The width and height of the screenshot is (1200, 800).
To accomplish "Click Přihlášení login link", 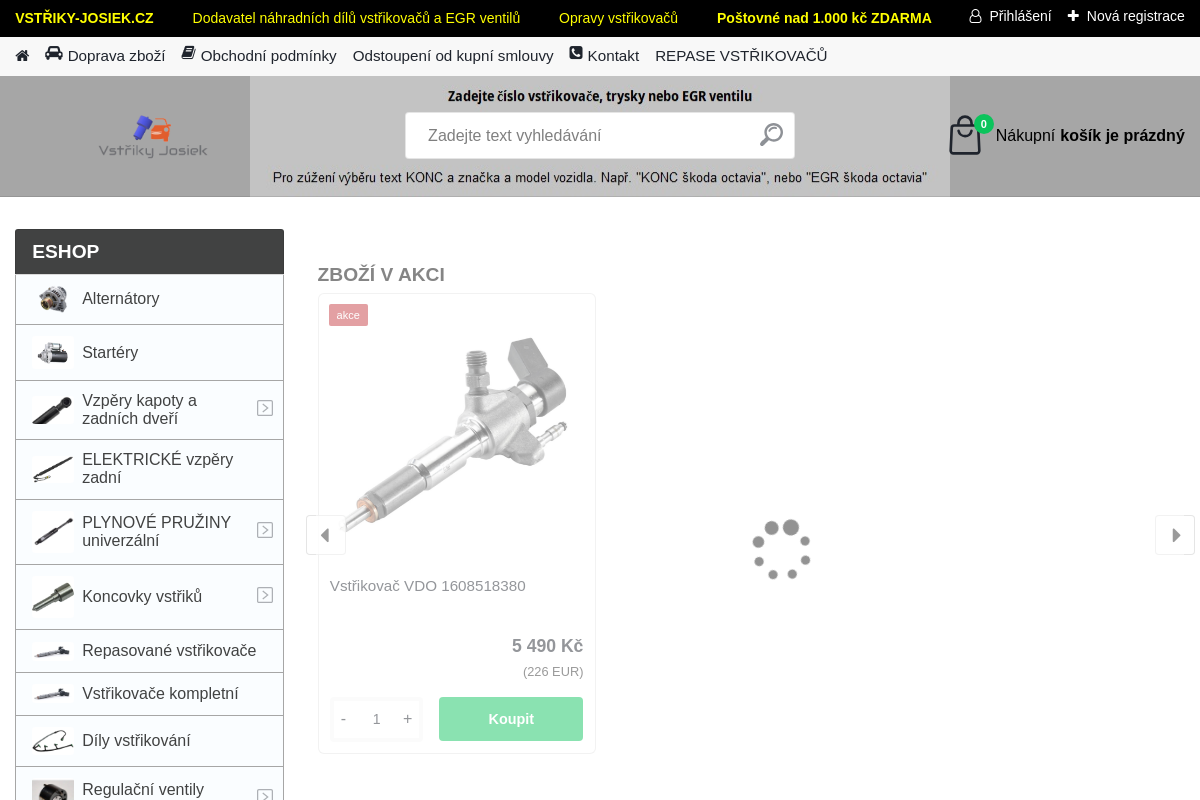I will (x=1020, y=16).
